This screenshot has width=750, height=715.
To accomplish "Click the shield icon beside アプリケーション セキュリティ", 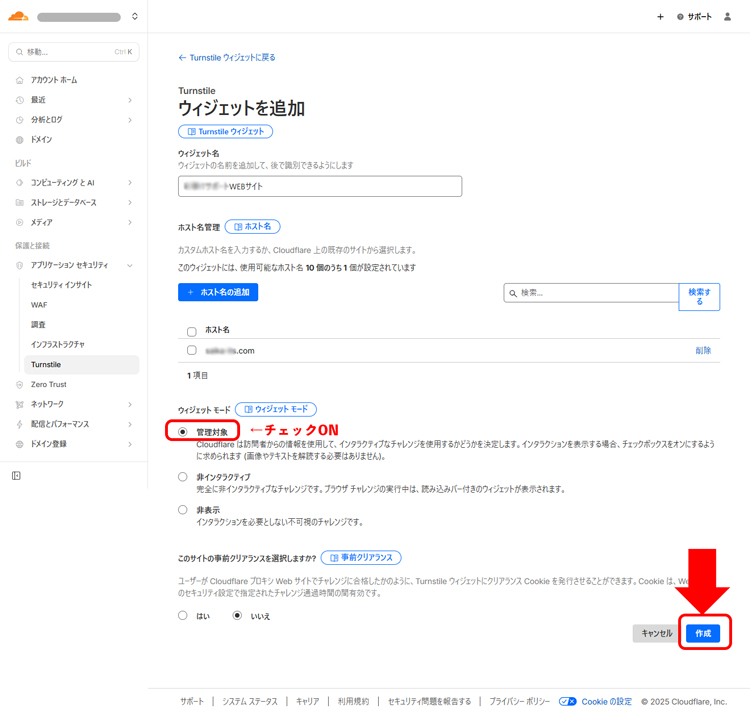I will (x=20, y=265).
